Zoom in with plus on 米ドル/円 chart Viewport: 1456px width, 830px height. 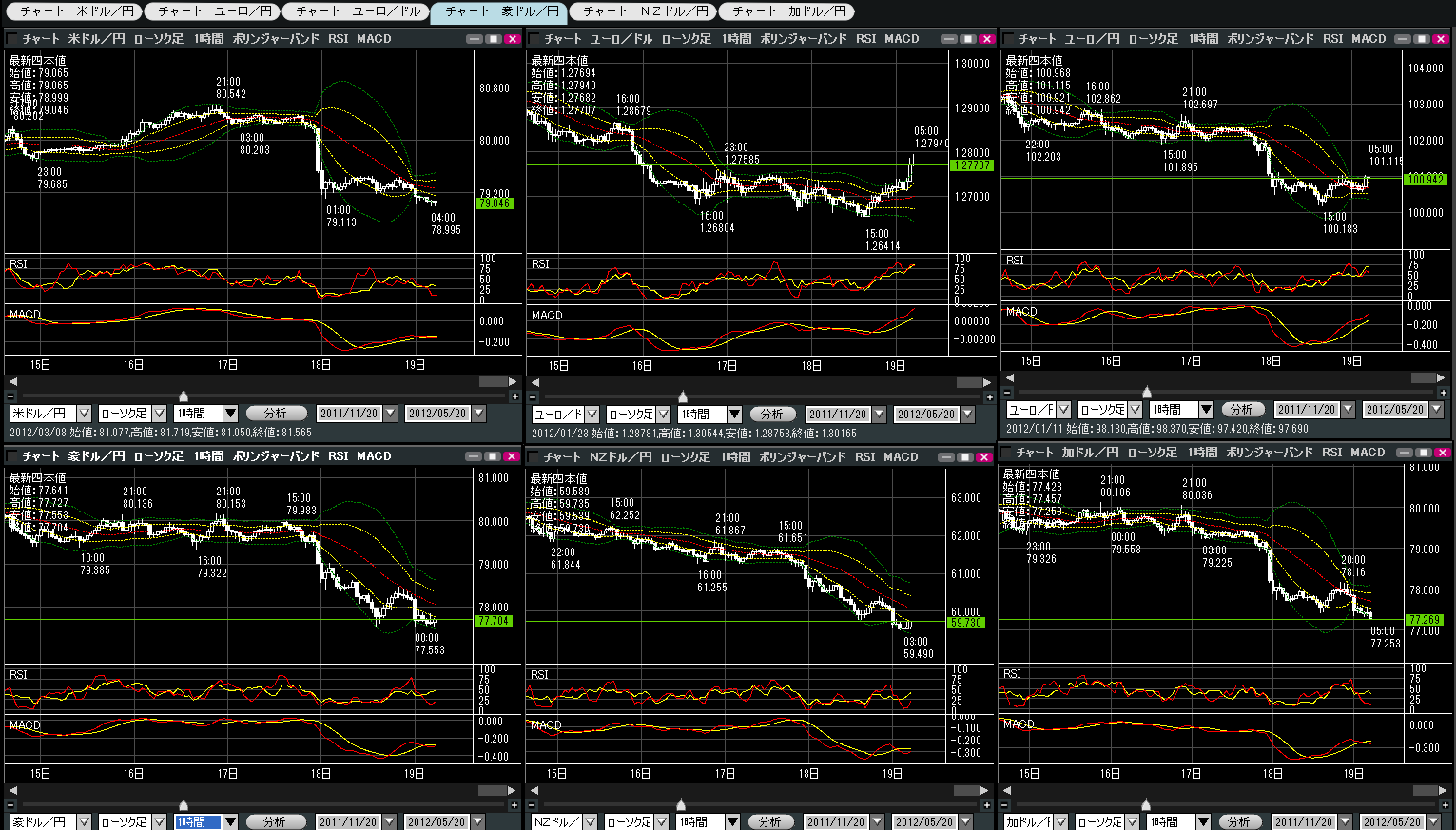click(x=514, y=396)
